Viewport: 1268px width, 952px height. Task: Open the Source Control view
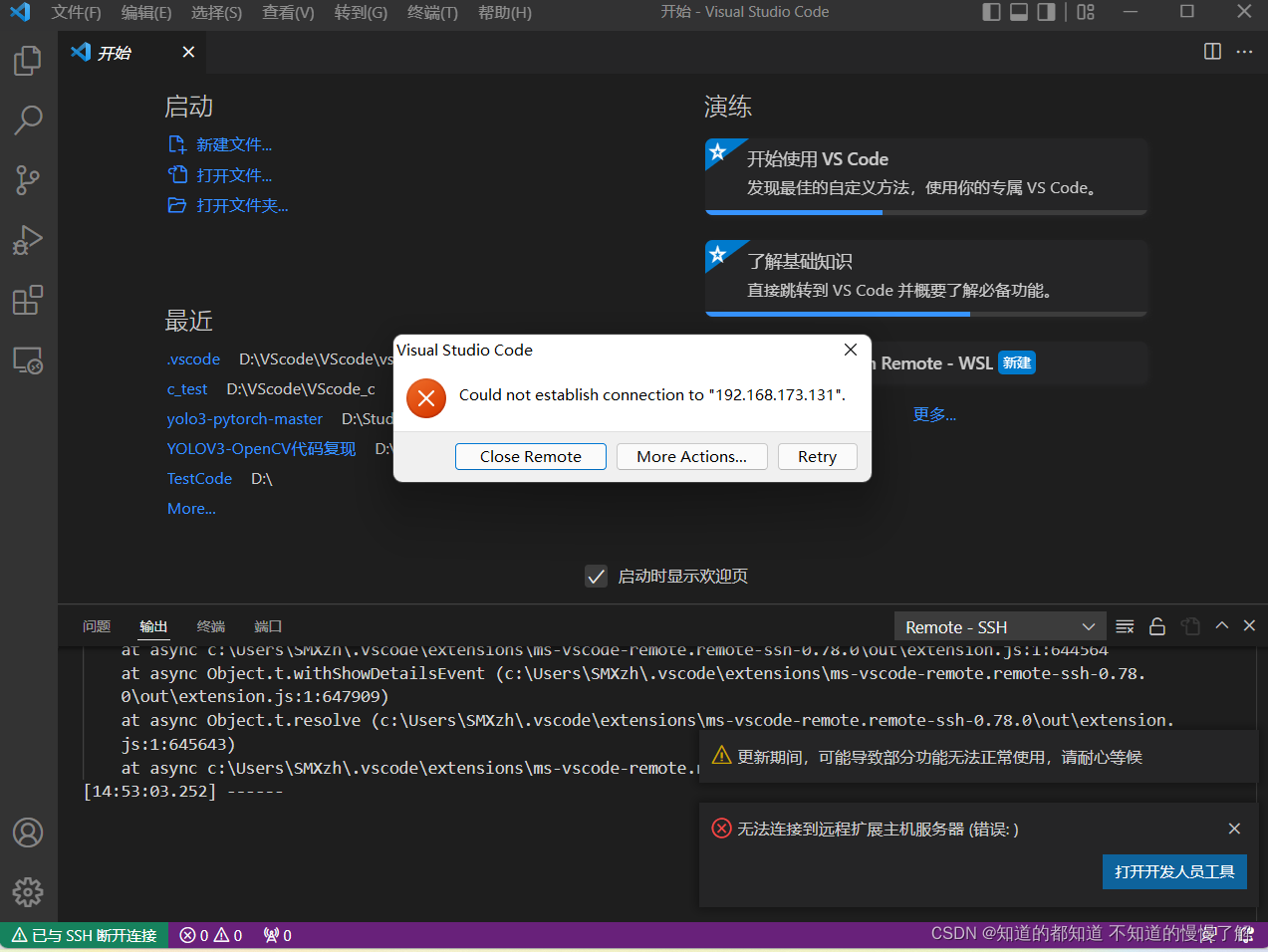point(28,180)
